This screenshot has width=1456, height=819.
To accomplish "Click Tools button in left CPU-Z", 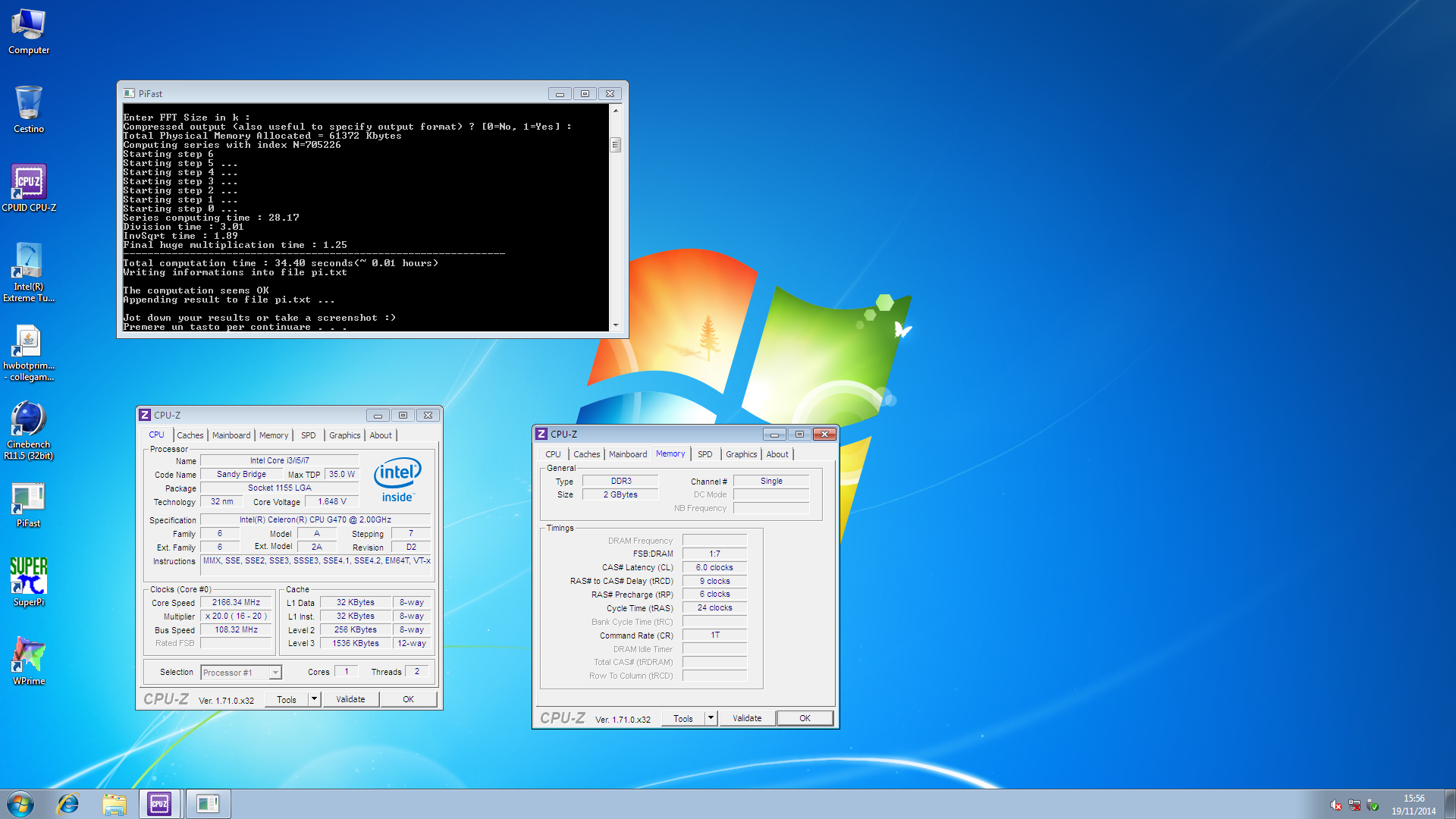I will (287, 699).
